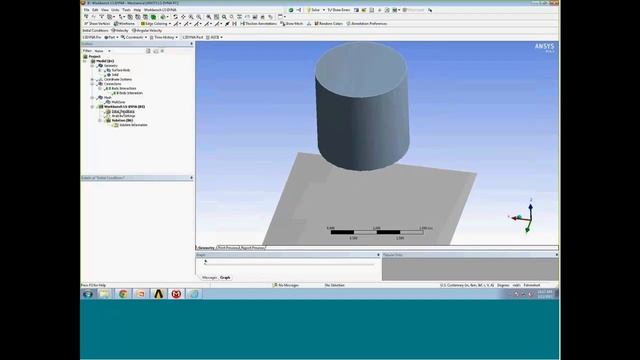Toggle Show Vertices

[97, 24]
